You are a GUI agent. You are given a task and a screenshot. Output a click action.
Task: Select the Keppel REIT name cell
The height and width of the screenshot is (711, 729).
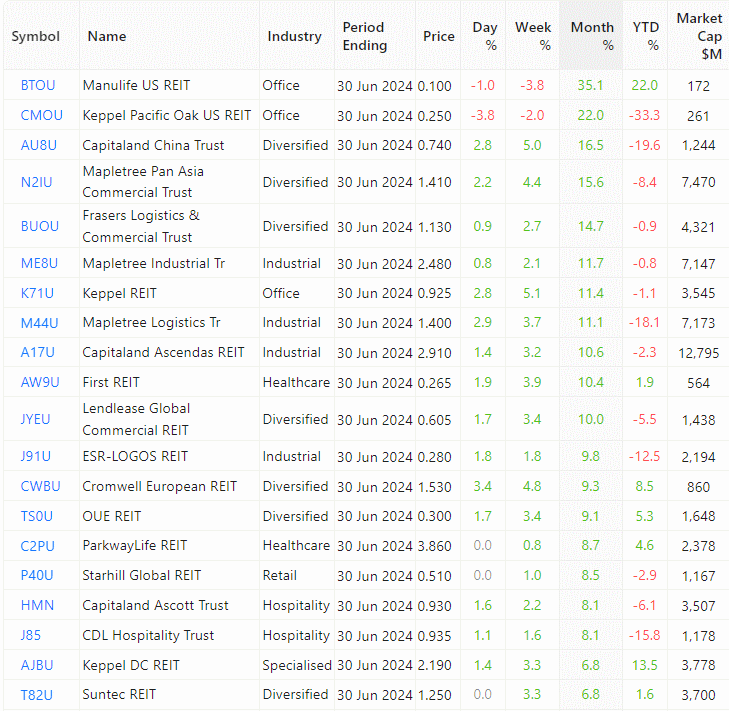[119, 293]
